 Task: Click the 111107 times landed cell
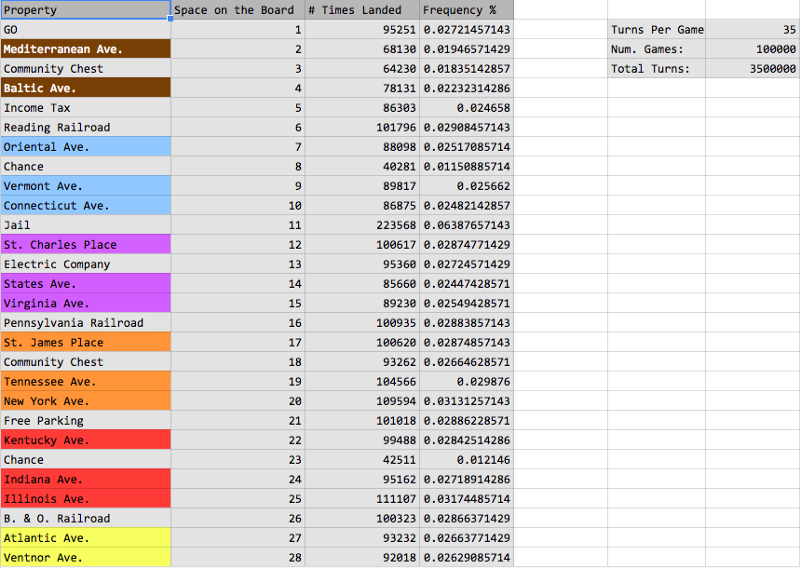tap(363, 499)
